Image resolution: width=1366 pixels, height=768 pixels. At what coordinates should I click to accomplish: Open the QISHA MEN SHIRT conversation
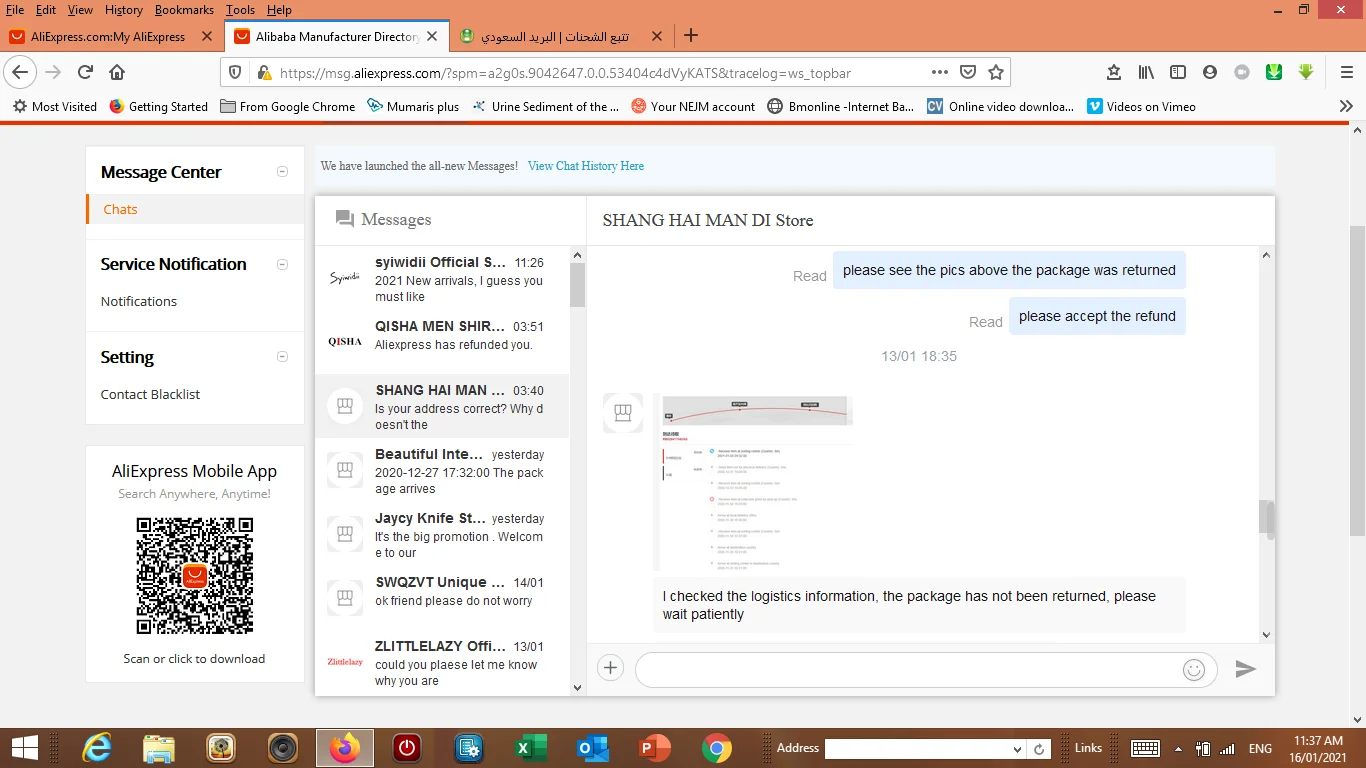[442, 343]
